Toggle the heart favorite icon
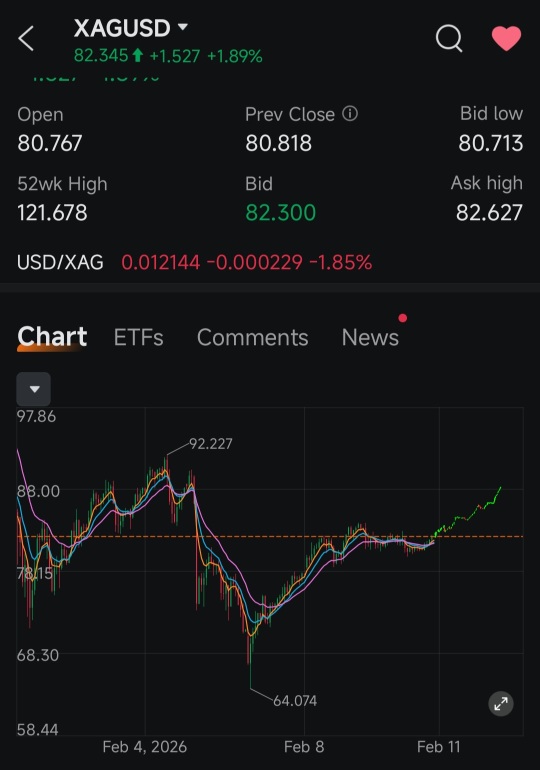Viewport: 540px width, 770px height. [x=506, y=38]
